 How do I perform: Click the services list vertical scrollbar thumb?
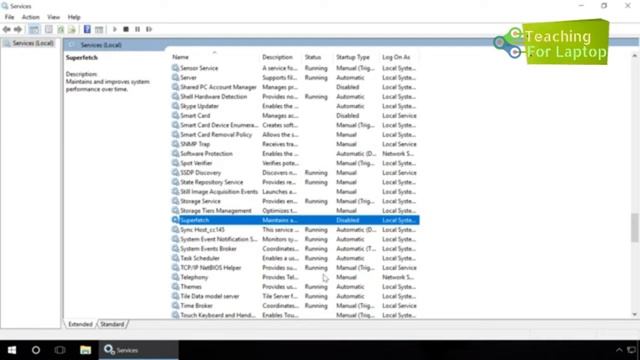click(x=634, y=227)
